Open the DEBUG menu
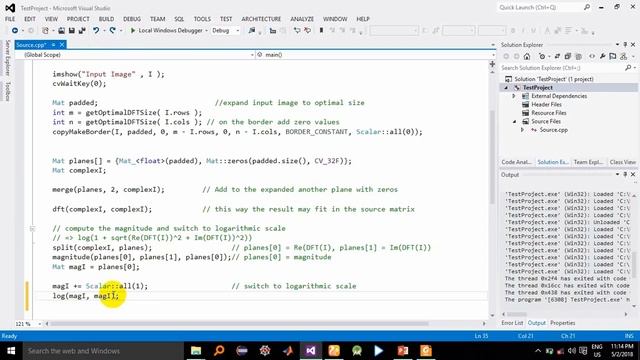Screen dimensions: 640x360 tap(132, 19)
